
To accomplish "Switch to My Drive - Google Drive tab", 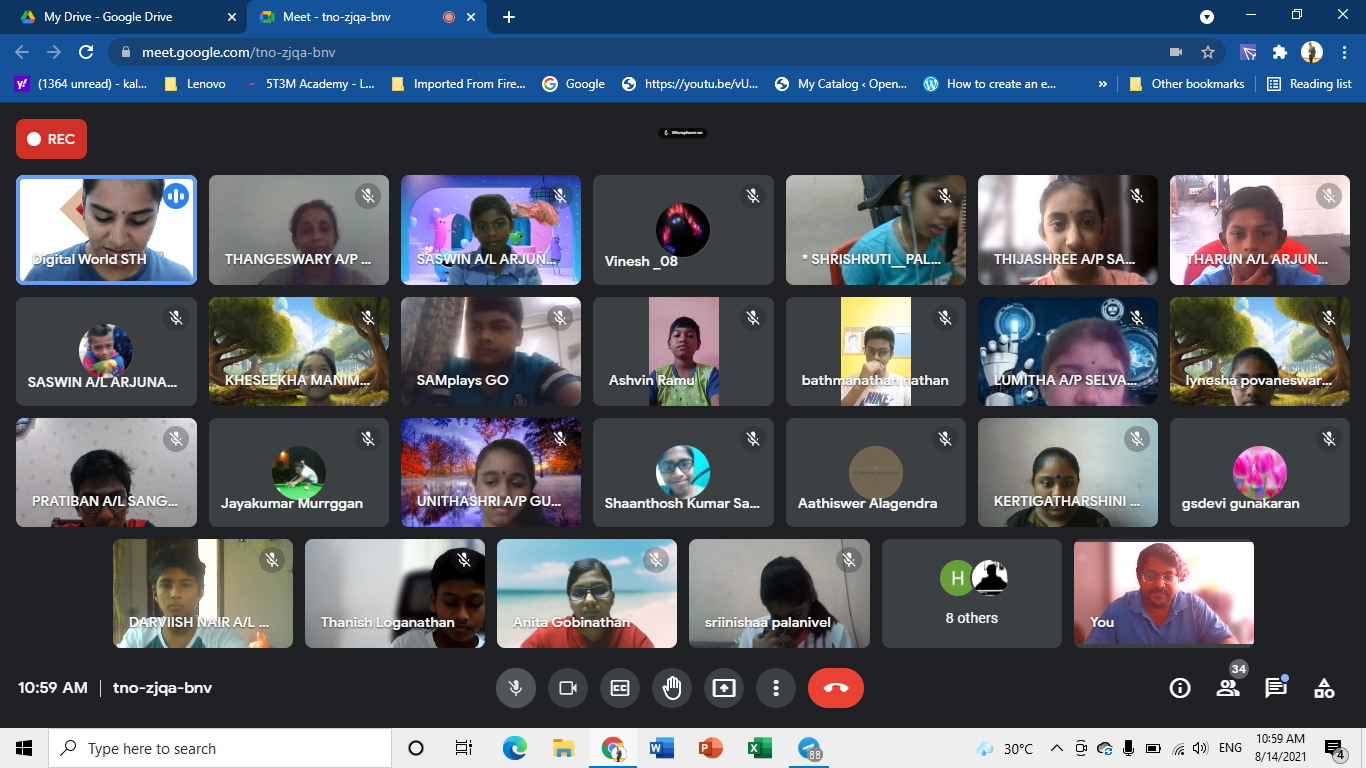I will (x=108, y=17).
